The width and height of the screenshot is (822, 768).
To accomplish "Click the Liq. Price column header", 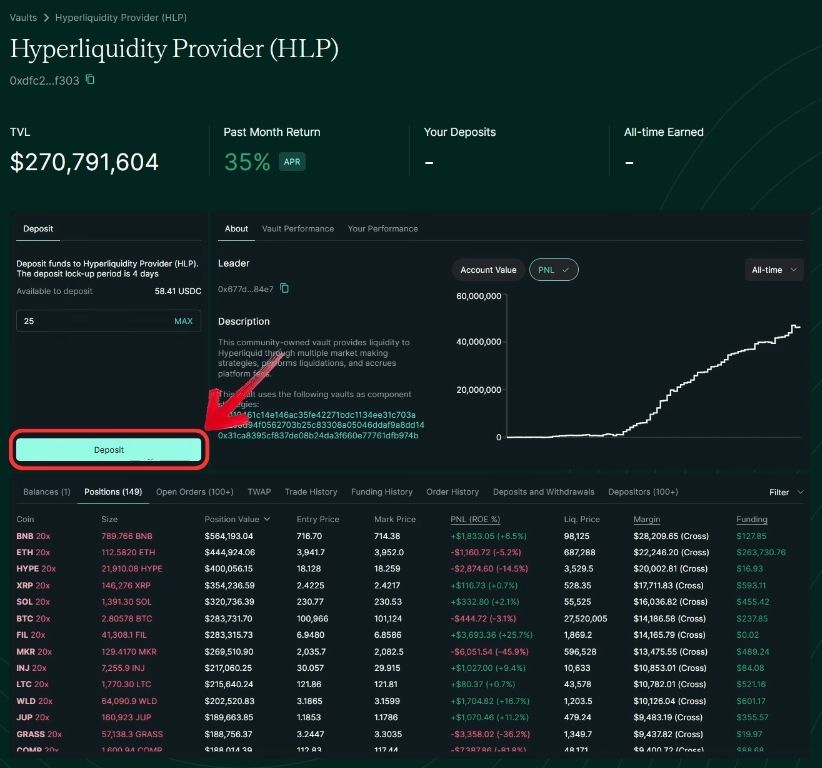I will click(581, 519).
